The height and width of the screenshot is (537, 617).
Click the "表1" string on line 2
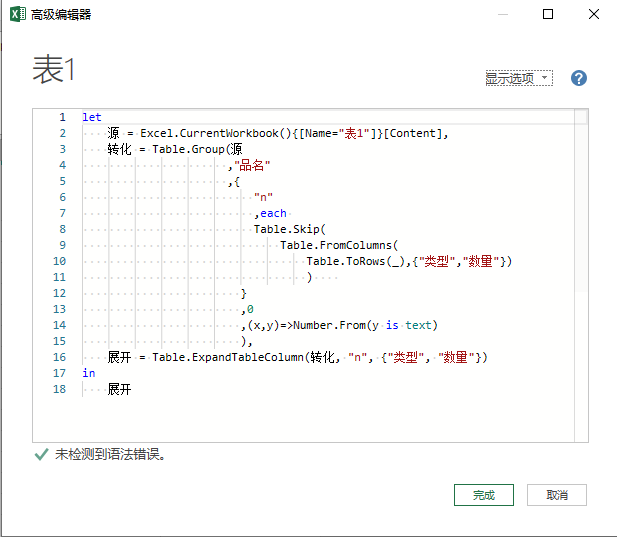coord(354,133)
